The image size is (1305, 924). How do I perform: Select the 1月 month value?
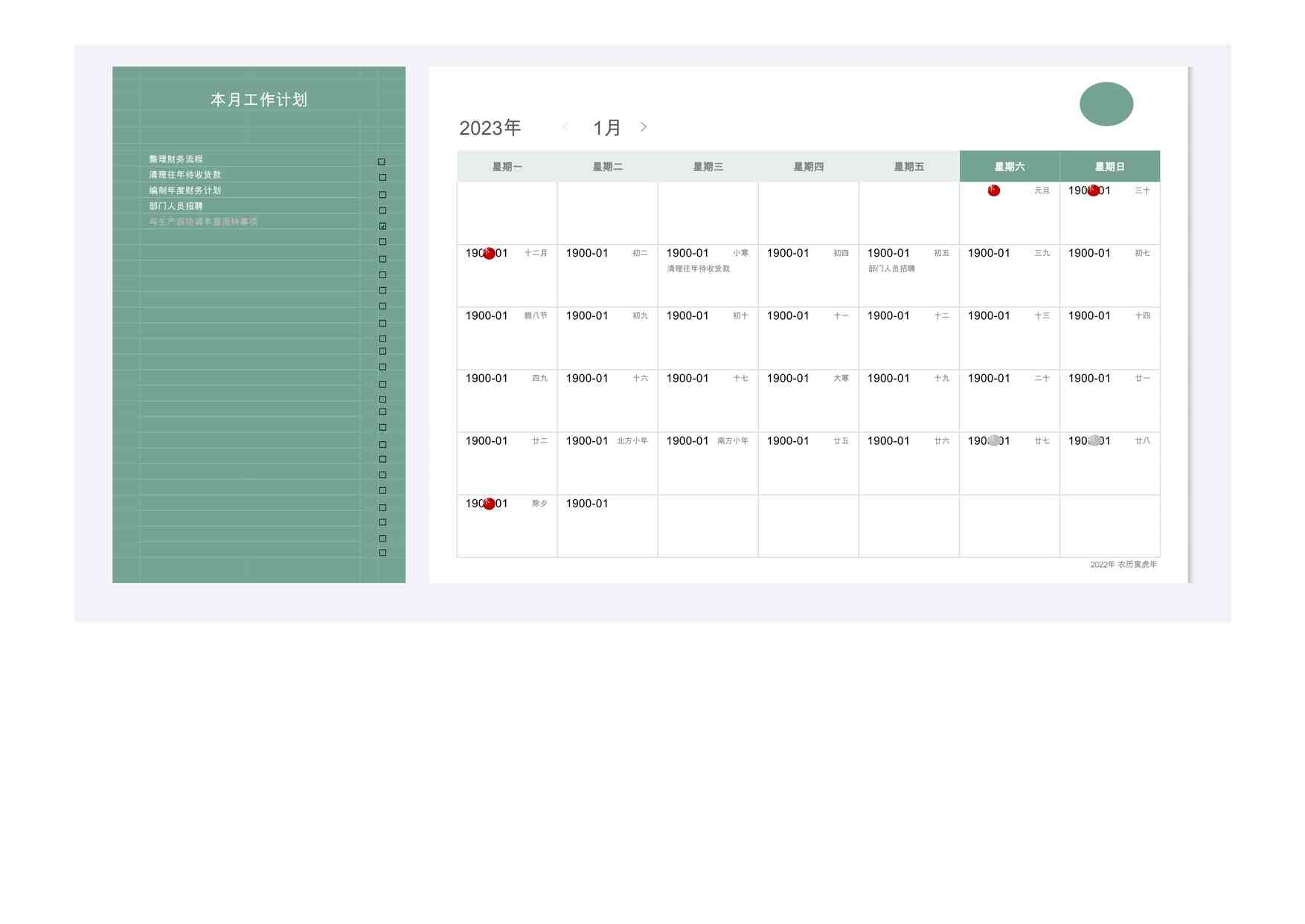pyautogui.click(x=606, y=128)
